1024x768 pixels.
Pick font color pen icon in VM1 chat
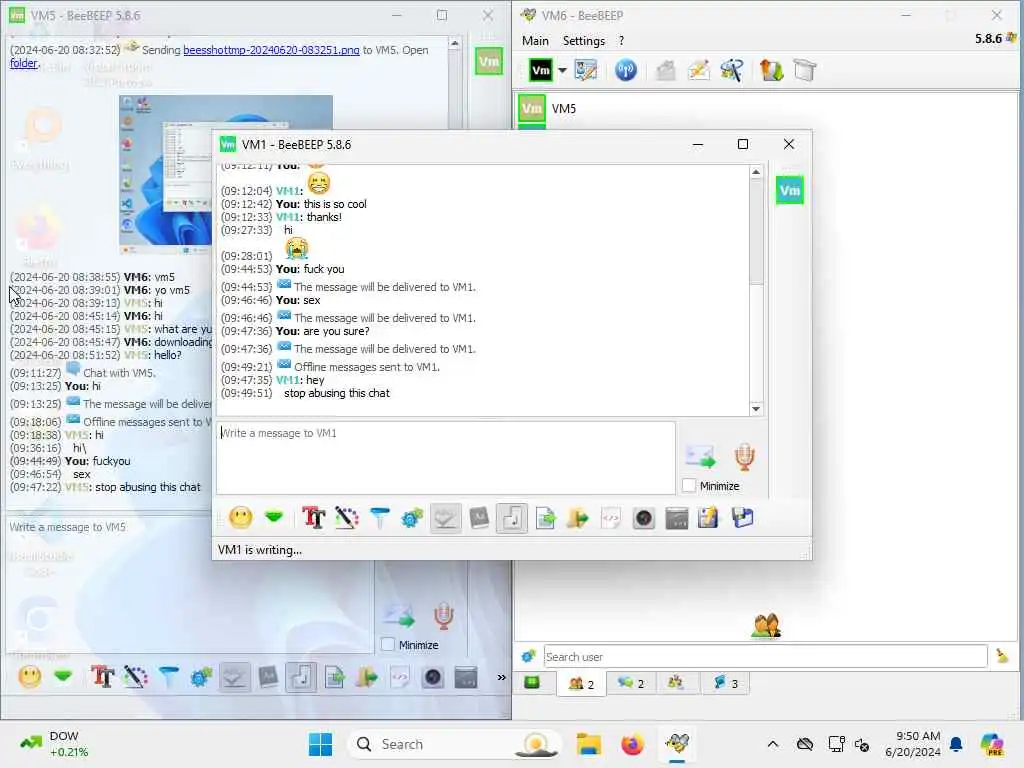(x=346, y=519)
